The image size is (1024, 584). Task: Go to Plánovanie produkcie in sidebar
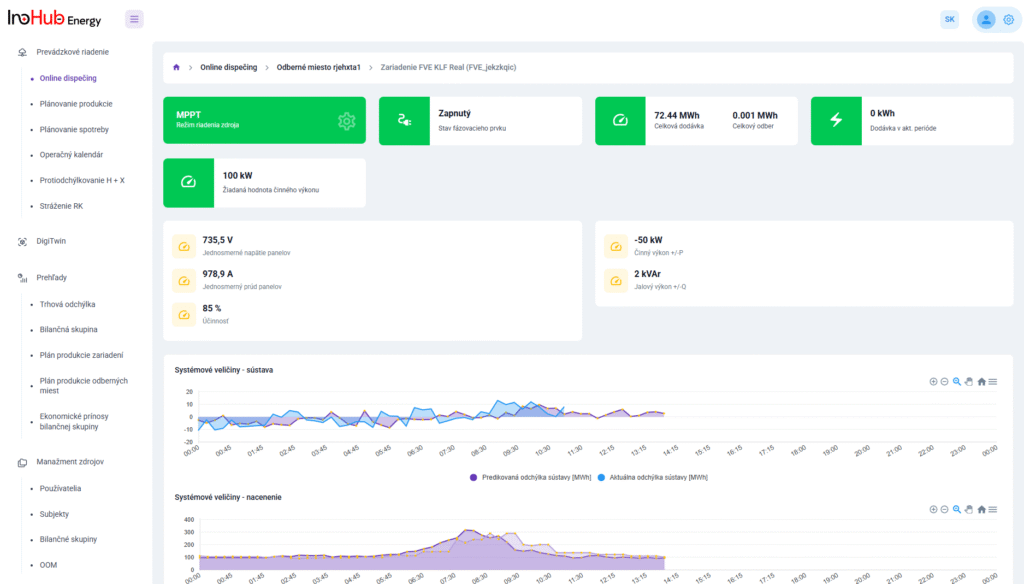pyautogui.click(x=76, y=103)
